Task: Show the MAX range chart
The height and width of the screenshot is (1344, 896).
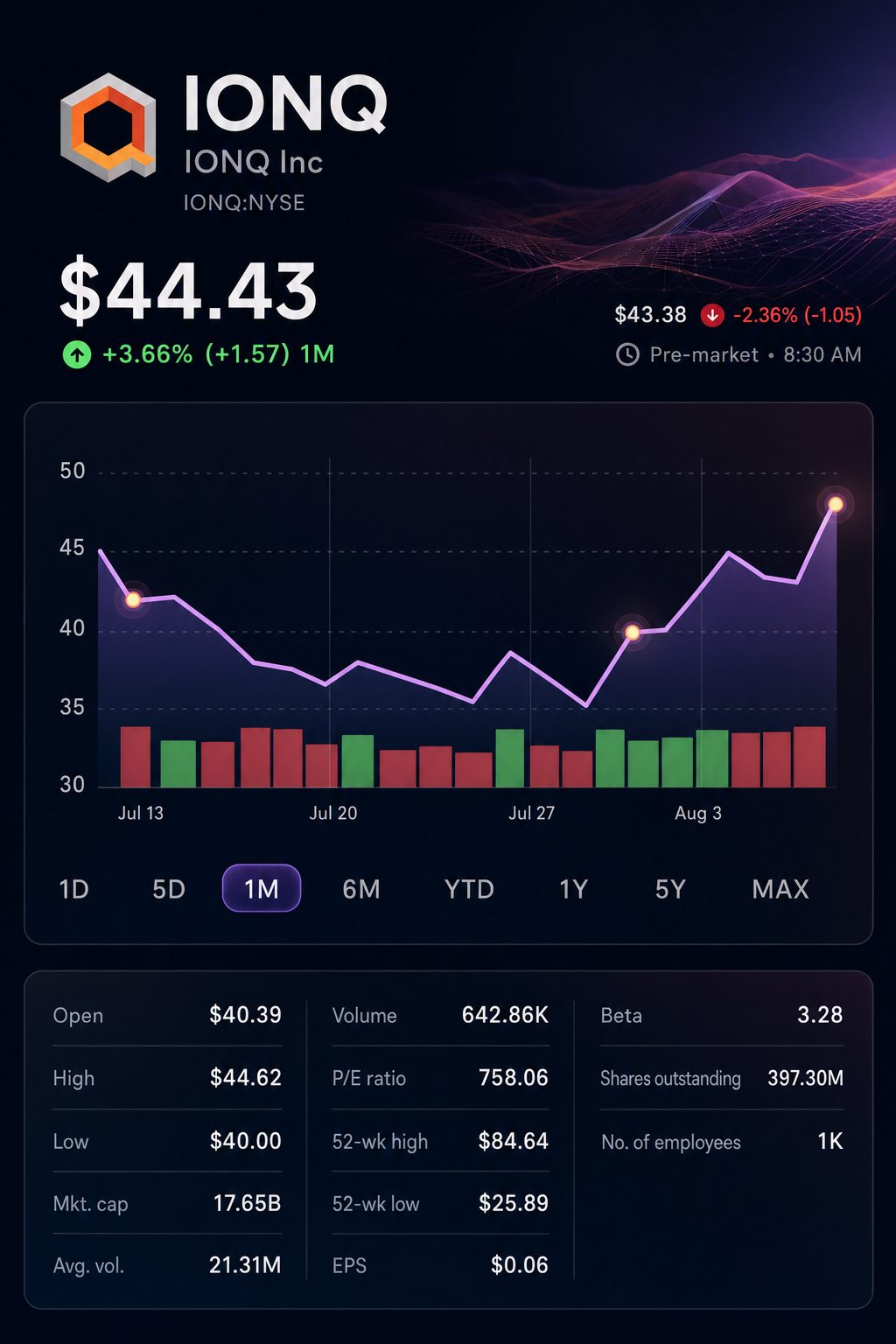Action: [780, 889]
